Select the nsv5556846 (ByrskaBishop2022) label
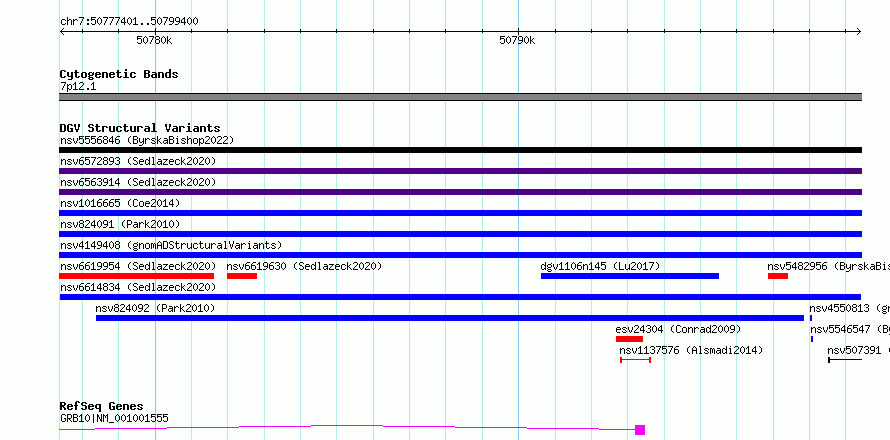The width and height of the screenshot is (890, 440). tap(147, 140)
